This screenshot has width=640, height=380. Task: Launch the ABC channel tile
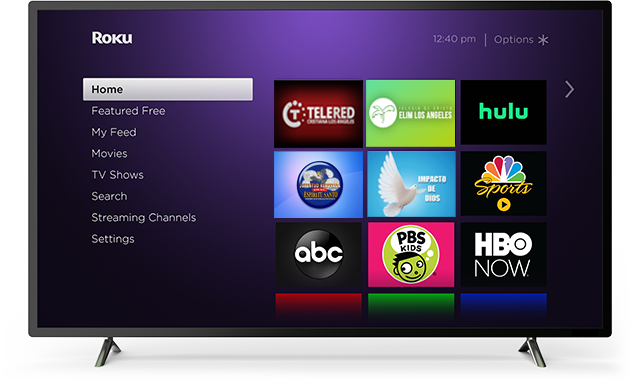click(x=318, y=254)
